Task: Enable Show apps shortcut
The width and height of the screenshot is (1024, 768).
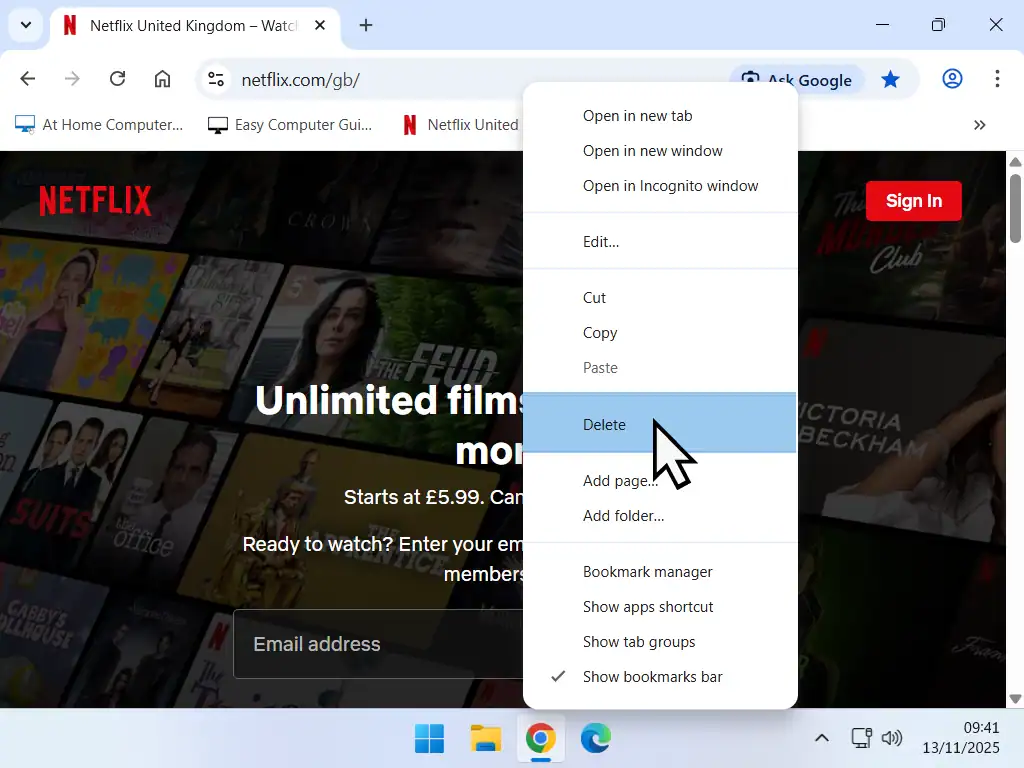Action: 648,606
